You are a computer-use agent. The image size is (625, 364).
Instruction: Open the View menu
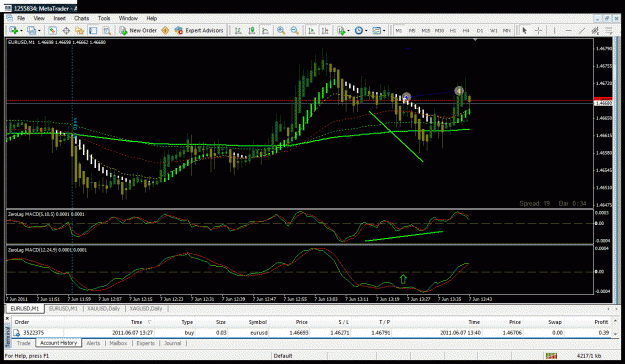39,18
